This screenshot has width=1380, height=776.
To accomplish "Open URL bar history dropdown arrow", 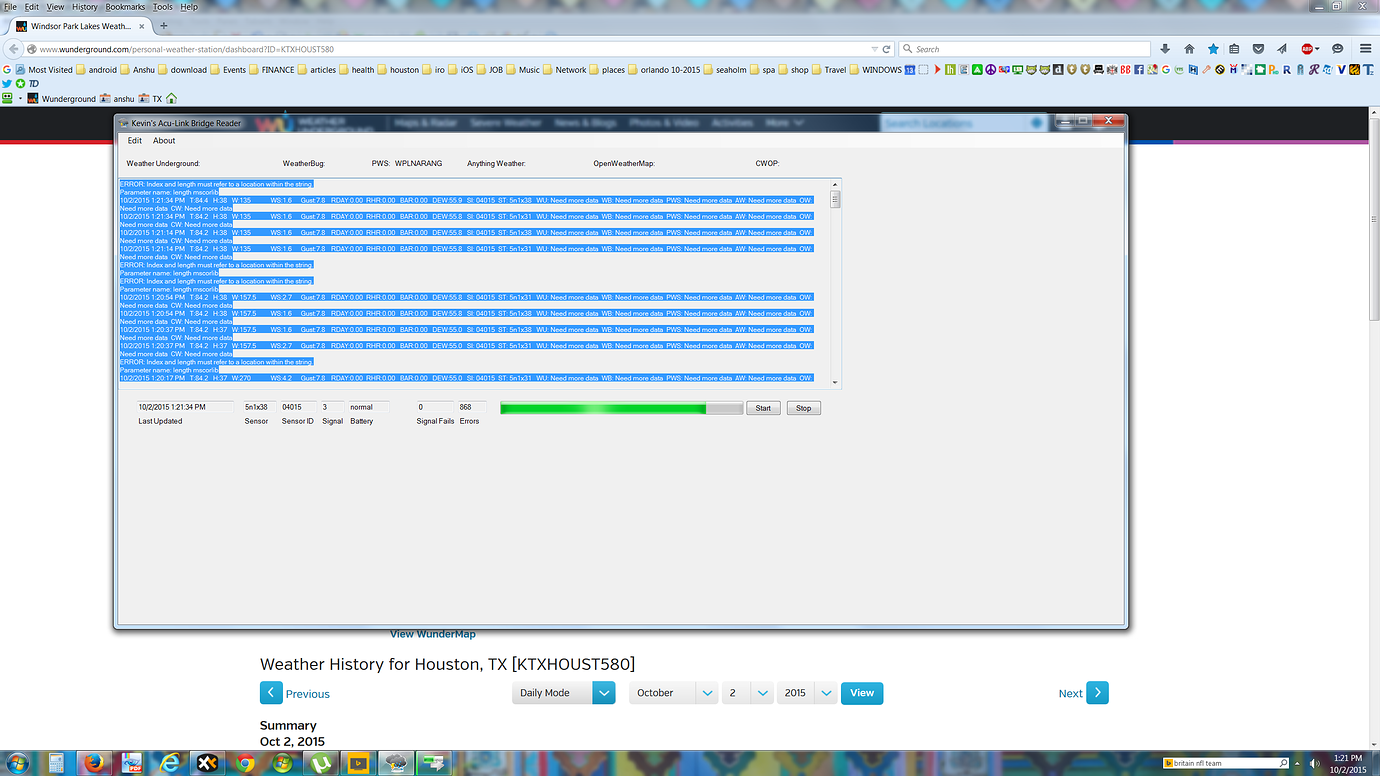I will 874,49.
